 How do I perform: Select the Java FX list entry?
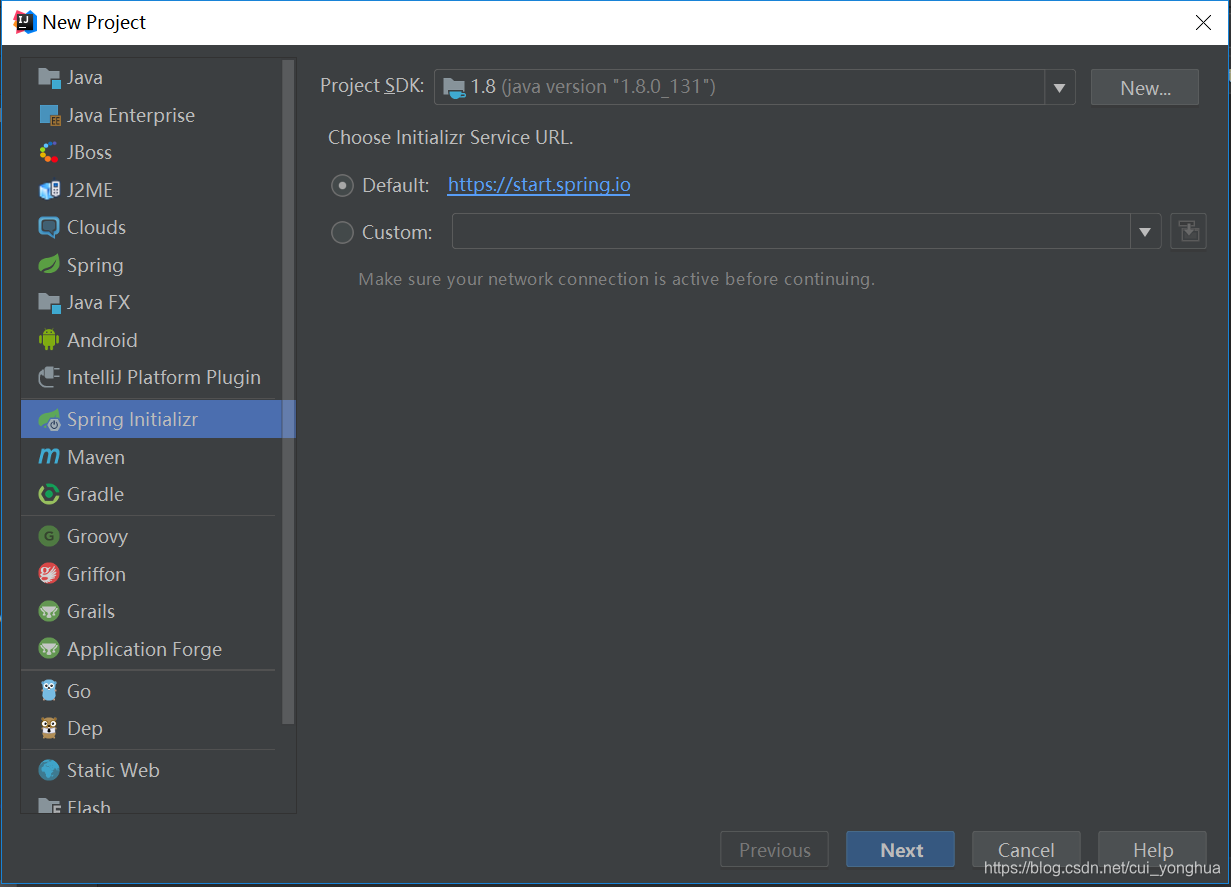point(151,303)
